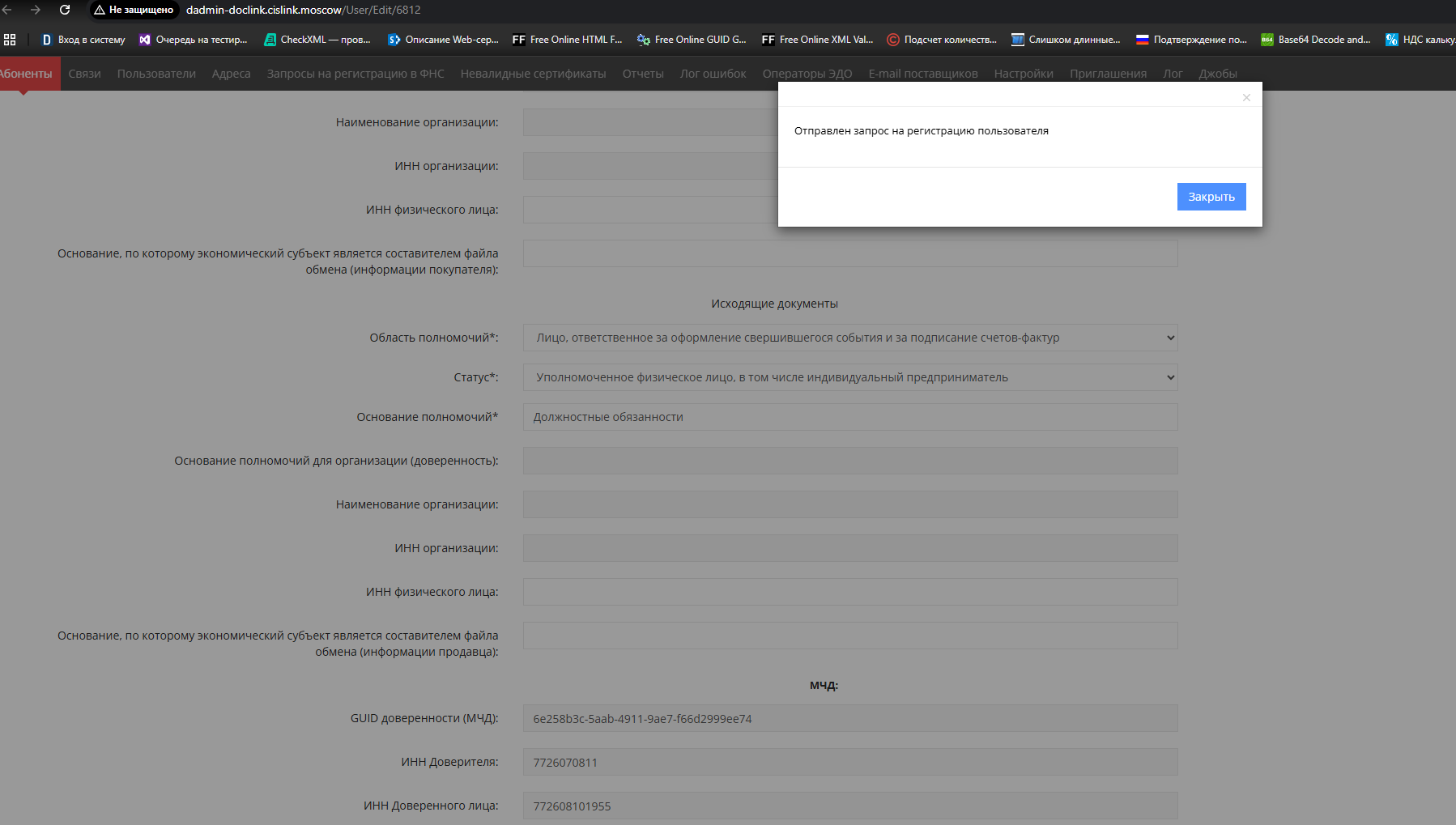Expand the 'Область полномочий' dropdown

coord(850,338)
